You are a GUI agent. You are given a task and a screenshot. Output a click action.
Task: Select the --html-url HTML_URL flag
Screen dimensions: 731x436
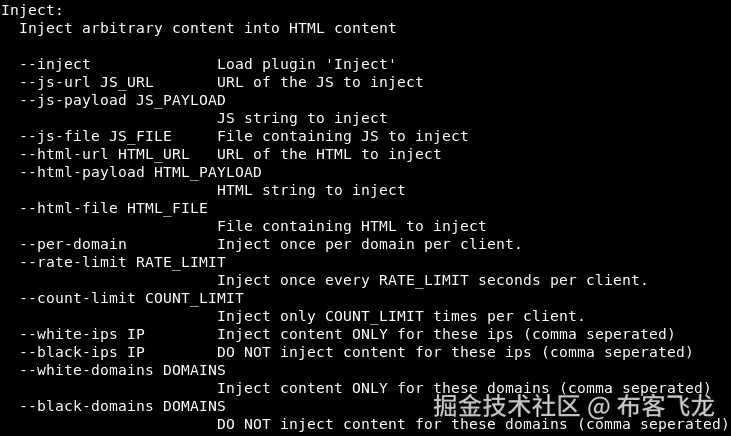click(x=104, y=154)
